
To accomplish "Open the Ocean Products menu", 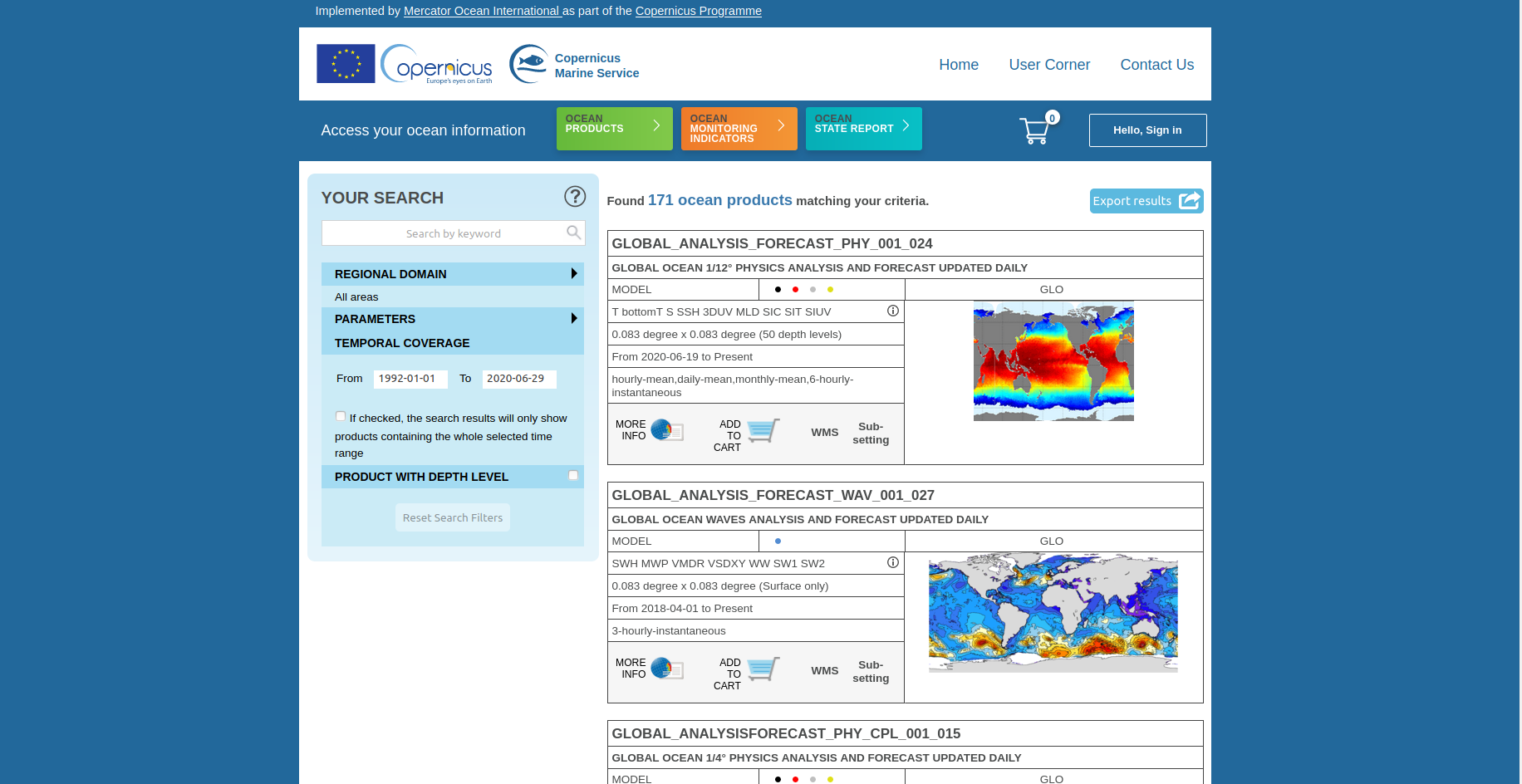I will (x=614, y=129).
